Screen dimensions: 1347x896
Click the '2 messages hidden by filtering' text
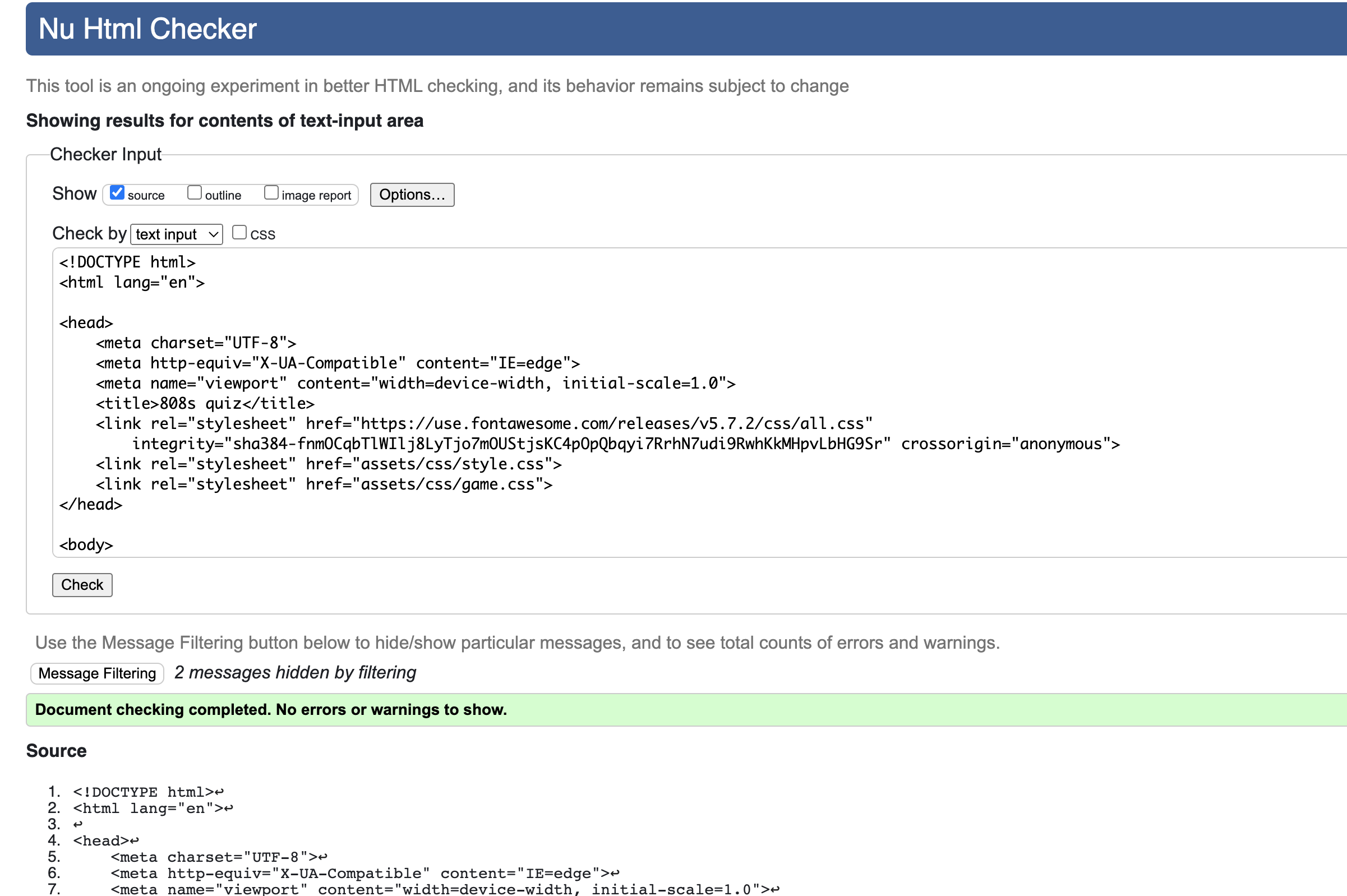tap(295, 673)
